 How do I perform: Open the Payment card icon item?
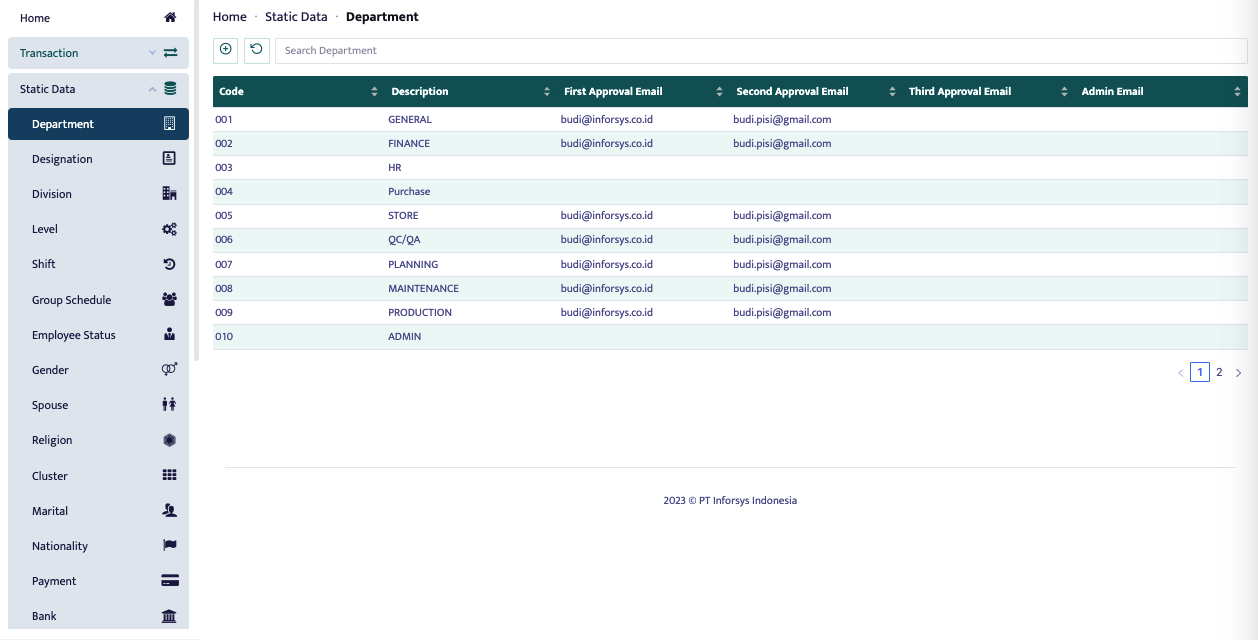(169, 581)
